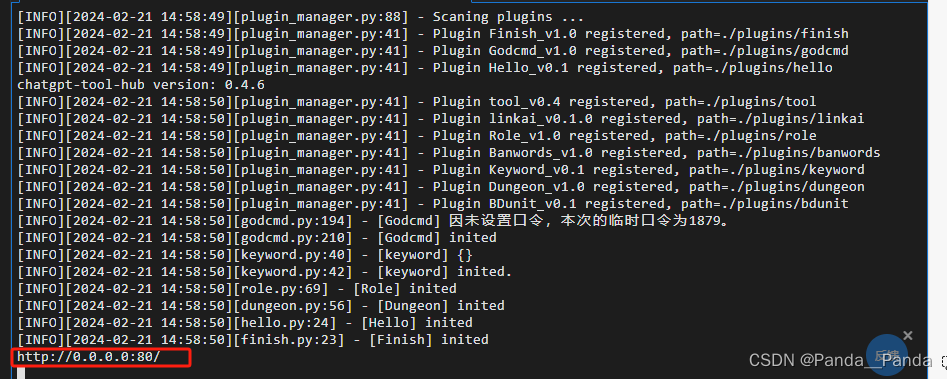This screenshot has width=947, height=379.
Task: Click the partial dashed icon at right edge
Action: pyautogui.click(x=943, y=361)
